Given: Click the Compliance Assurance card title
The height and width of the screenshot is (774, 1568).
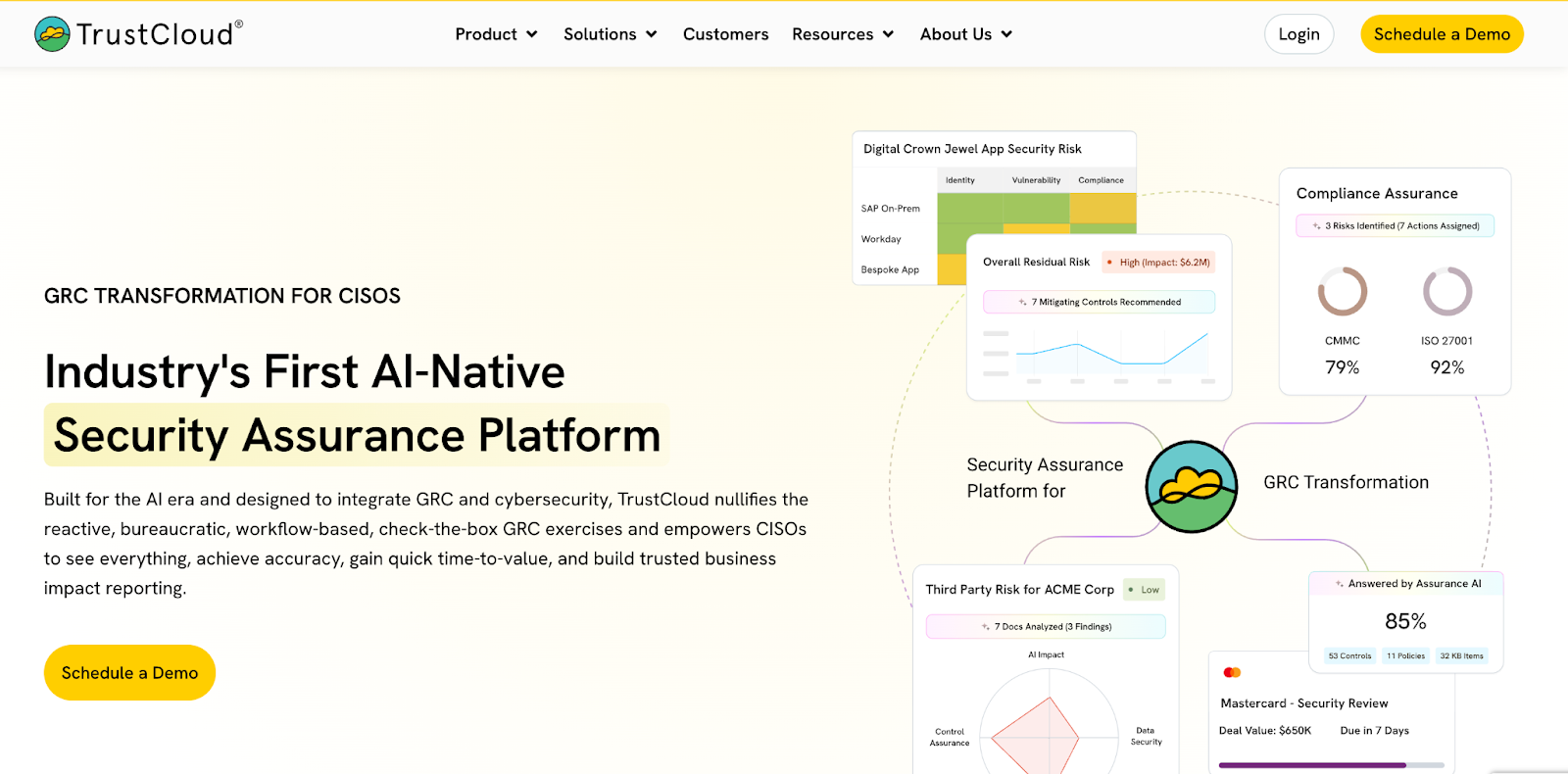Looking at the screenshot, I should click(1377, 193).
